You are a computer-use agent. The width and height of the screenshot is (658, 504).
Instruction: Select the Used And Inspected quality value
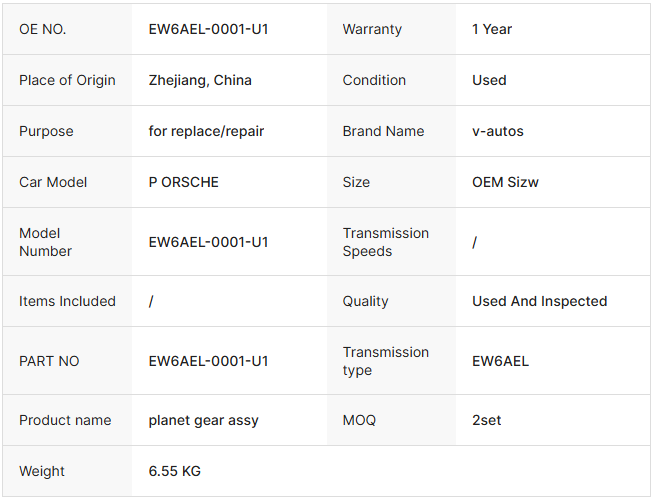pos(539,301)
